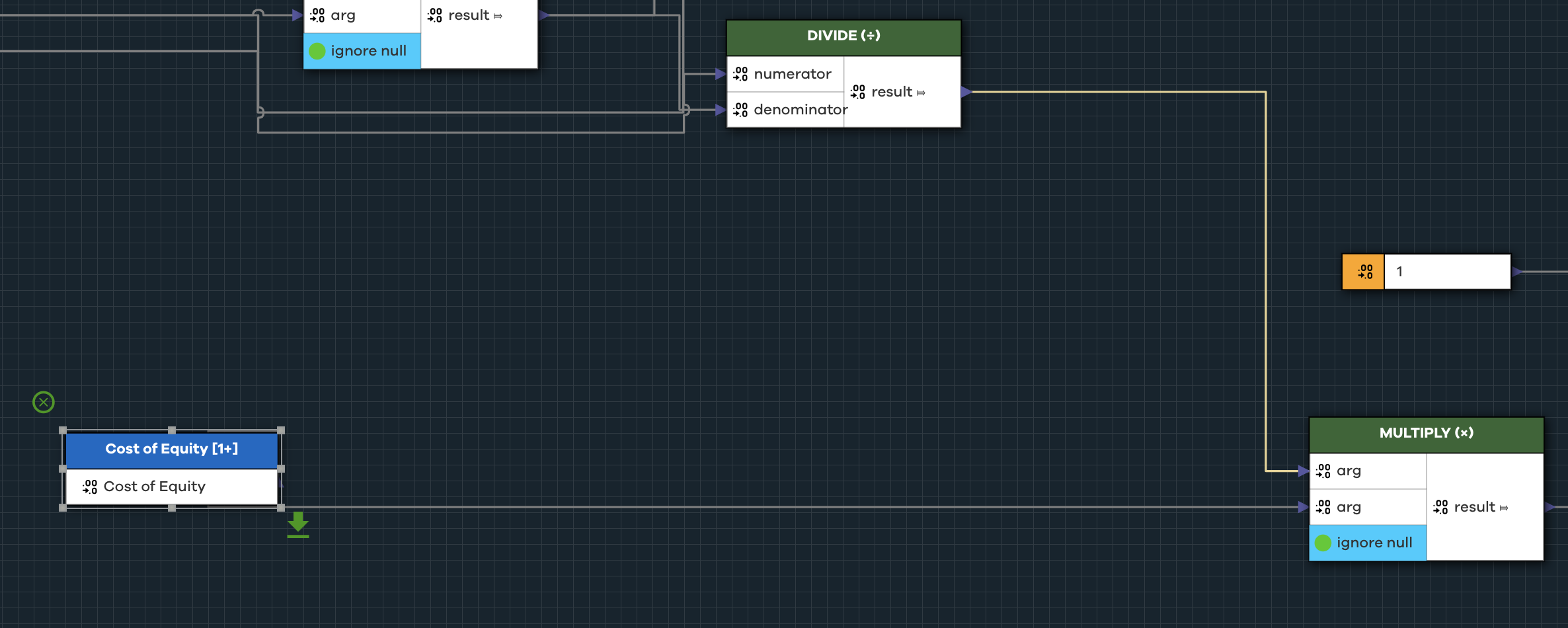Click the green download arrow icon

click(298, 524)
